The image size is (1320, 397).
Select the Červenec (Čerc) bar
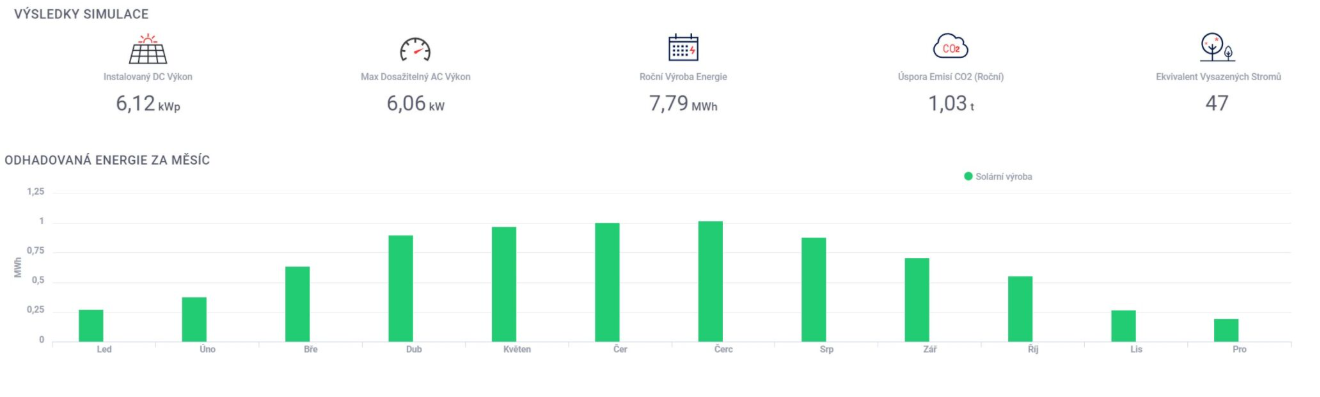pos(711,282)
